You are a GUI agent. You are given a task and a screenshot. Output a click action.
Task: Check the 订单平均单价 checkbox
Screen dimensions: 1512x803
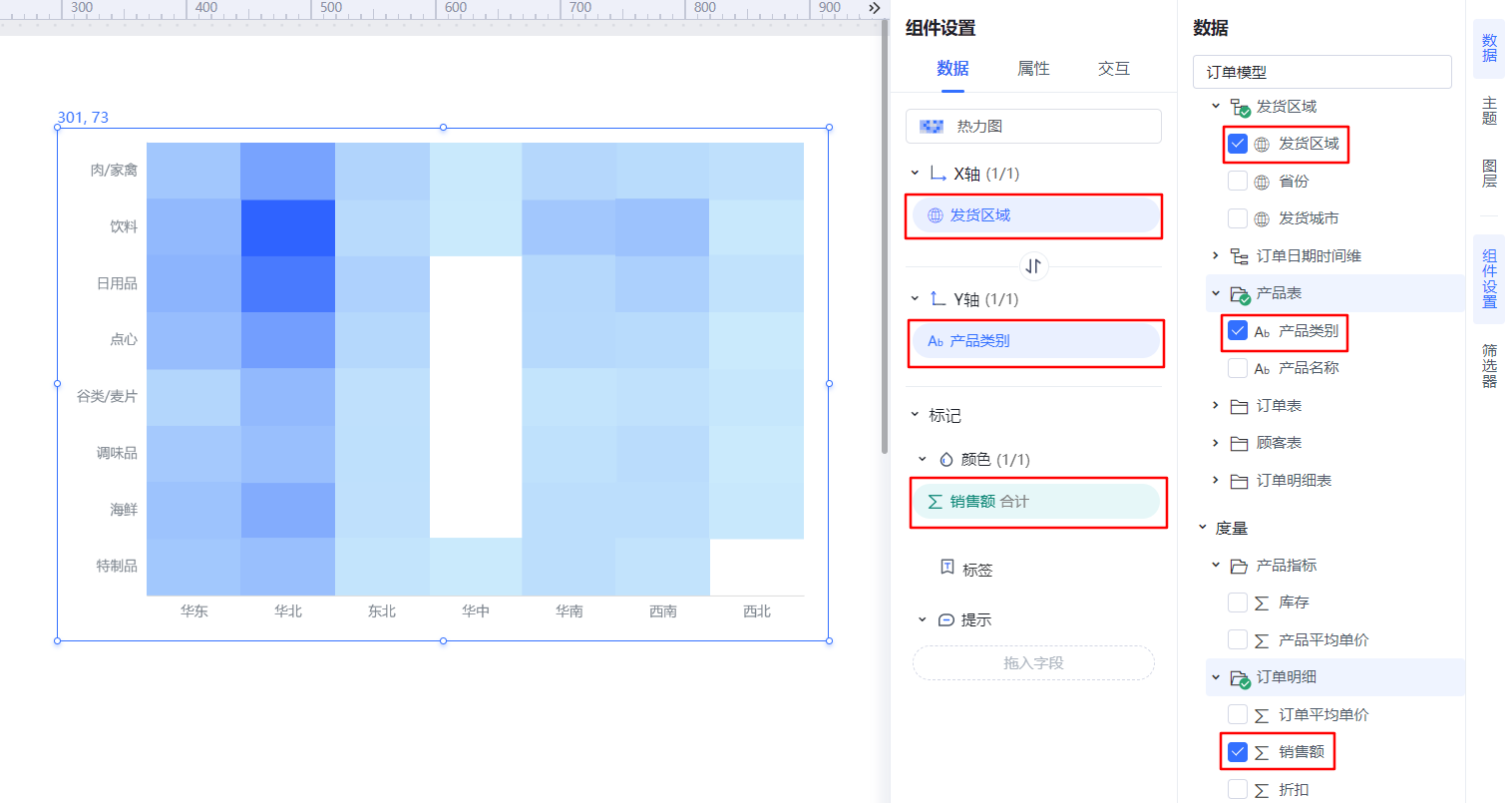point(1238,714)
